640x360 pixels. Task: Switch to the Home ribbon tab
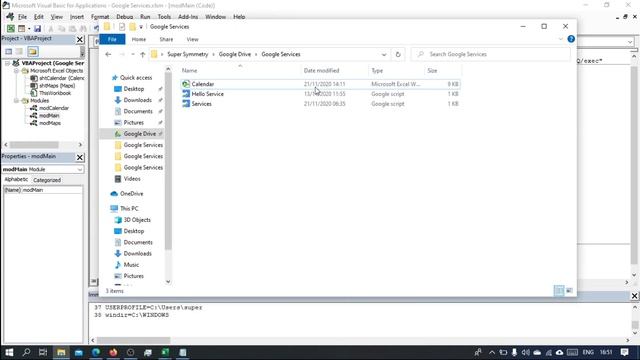click(x=139, y=39)
